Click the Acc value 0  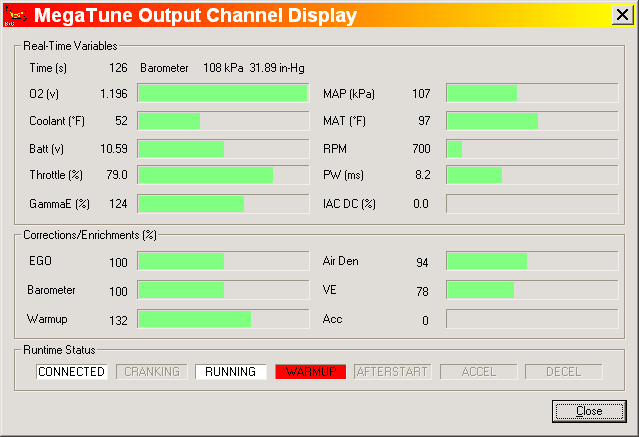tap(425, 320)
